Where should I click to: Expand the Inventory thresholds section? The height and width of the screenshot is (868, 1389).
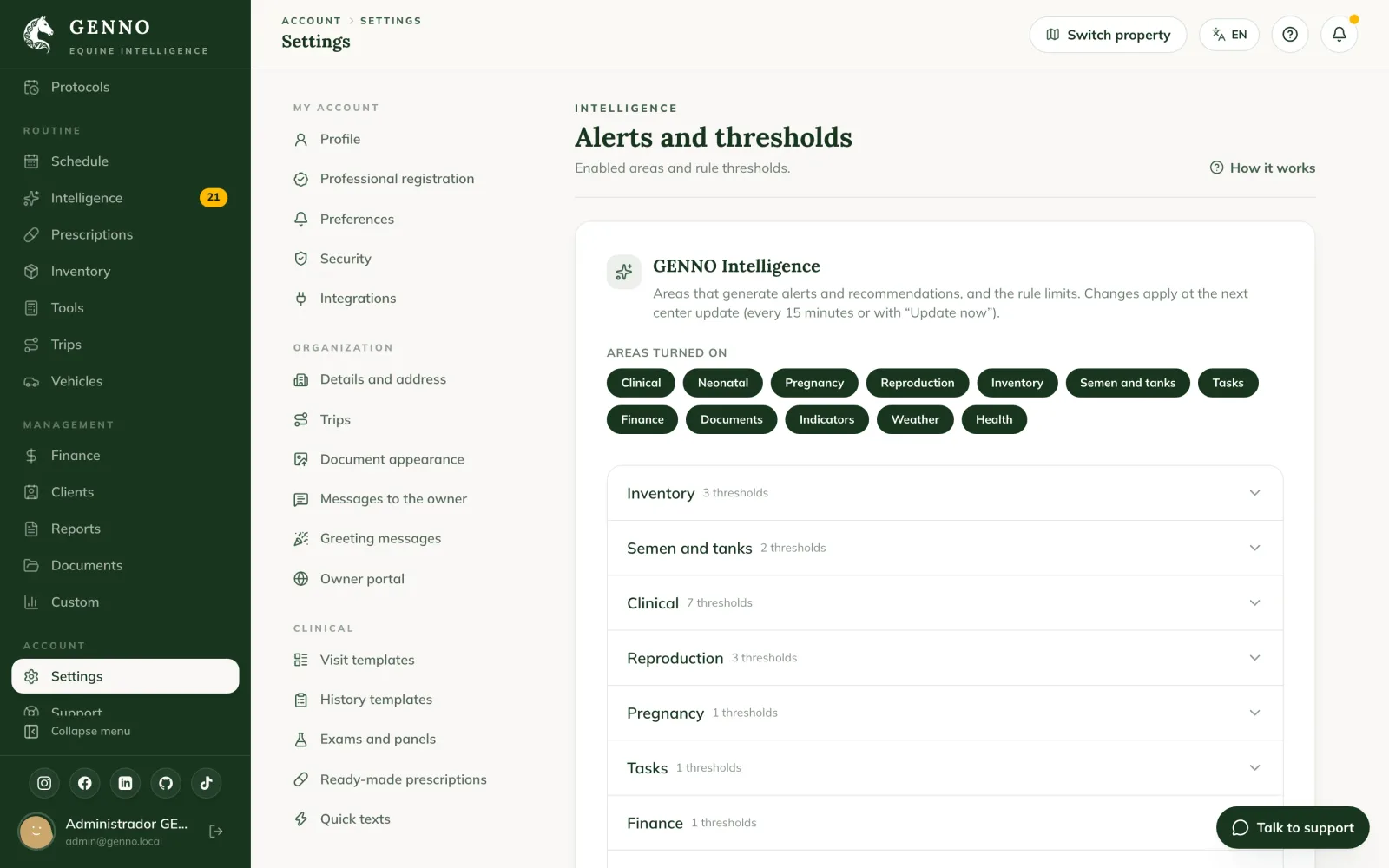(945, 493)
